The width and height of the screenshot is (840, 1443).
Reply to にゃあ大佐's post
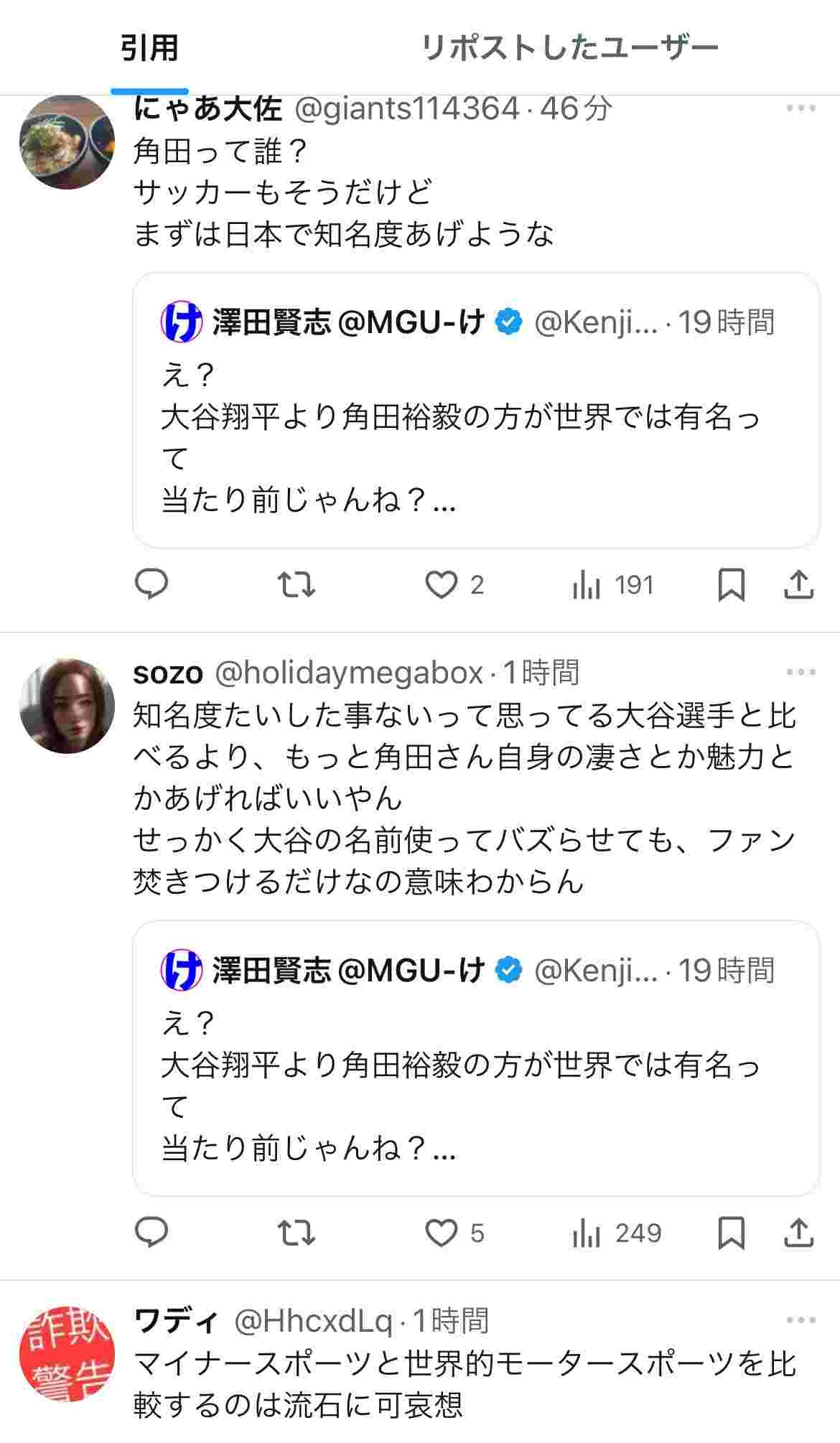[151, 584]
